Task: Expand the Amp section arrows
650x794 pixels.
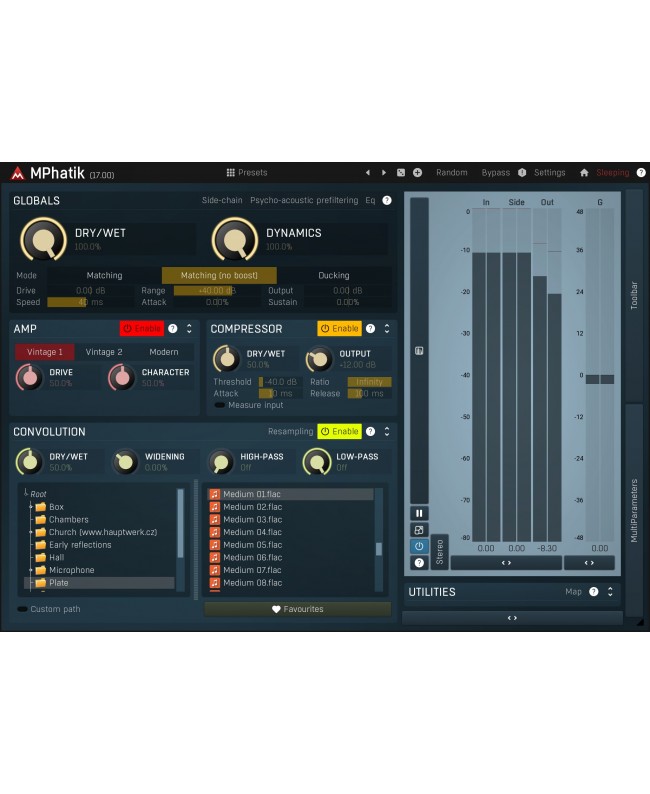Action: [x=189, y=329]
